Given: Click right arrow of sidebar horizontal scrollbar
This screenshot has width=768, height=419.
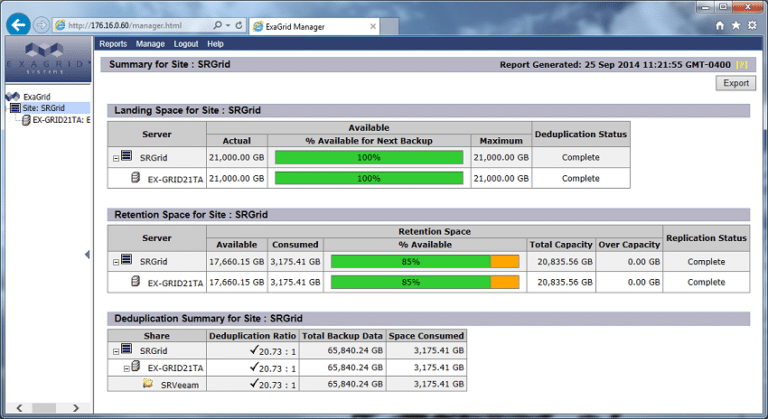Looking at the screenshot, I should (x=76, y=408).
